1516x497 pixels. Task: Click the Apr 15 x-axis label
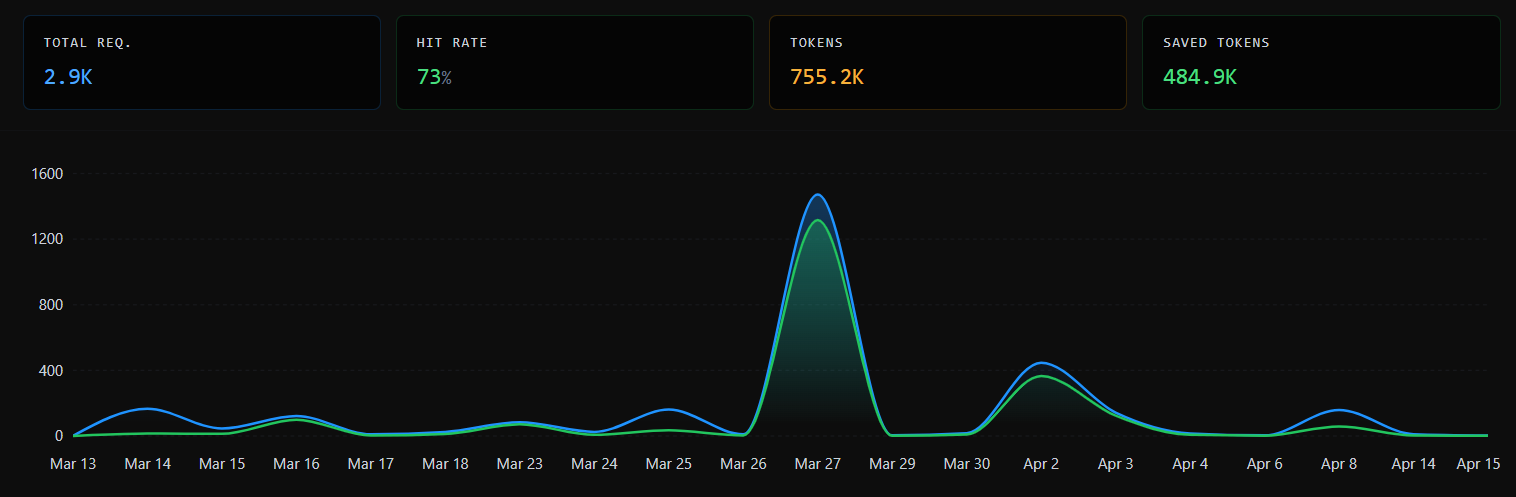1479,464
